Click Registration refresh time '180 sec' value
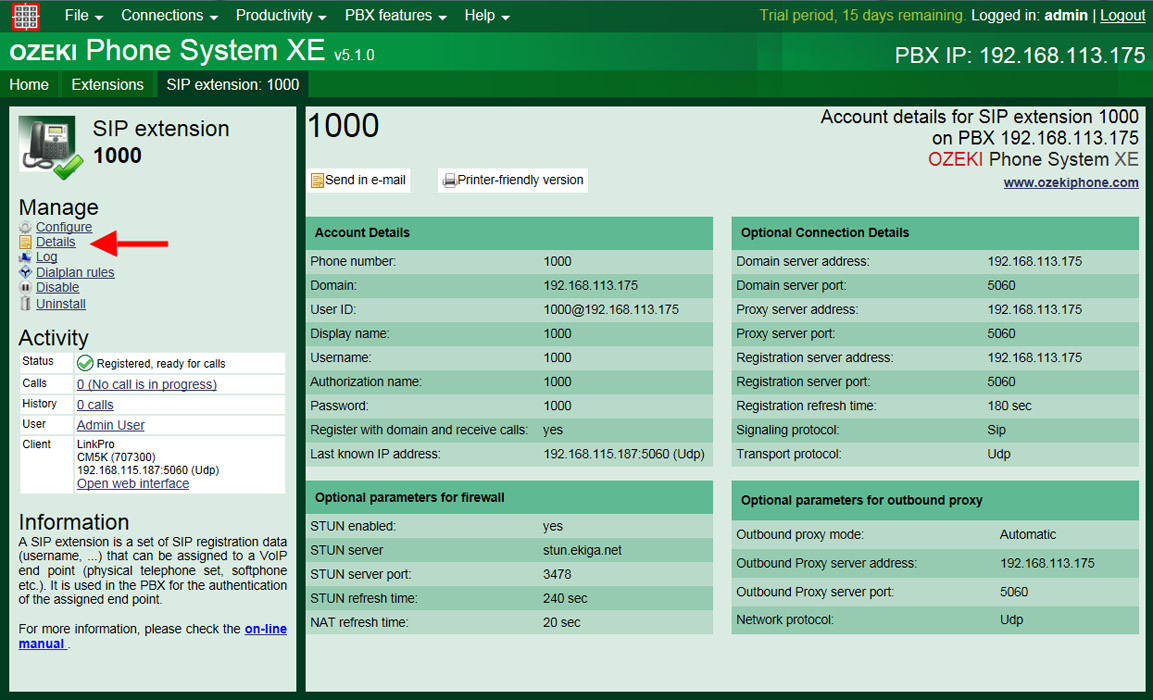Screen dimensions: 1153x700 click(x=1010, y=406)
